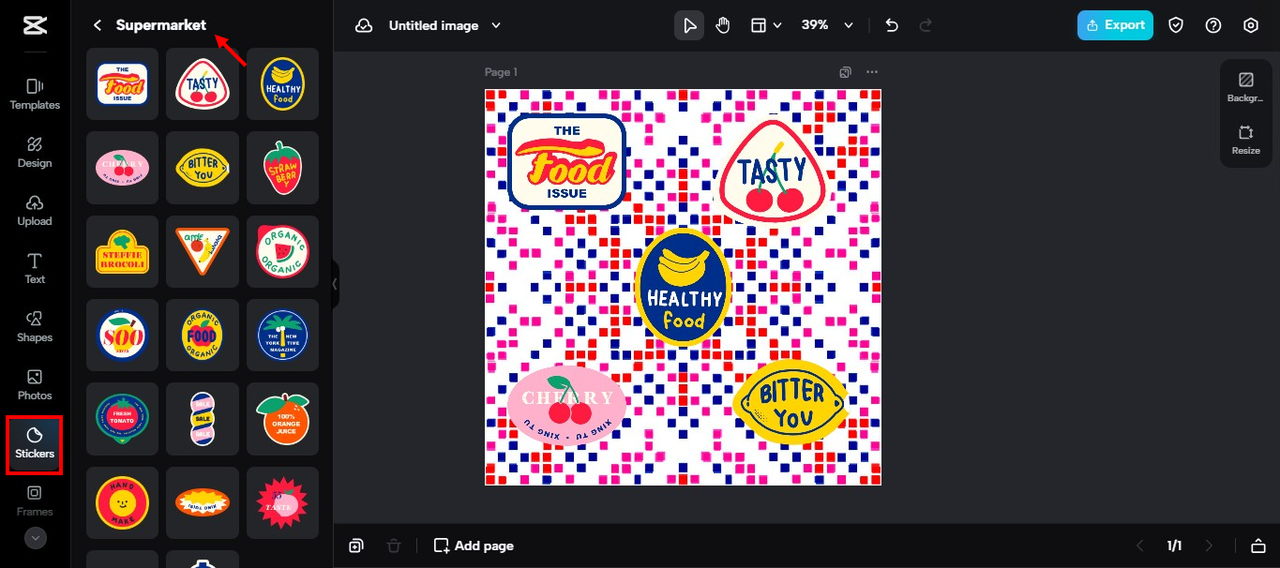The image size is (1280, 568).
Task: Toggle the pages panel icon at bottom right
Action: (x=1258, y=546)
